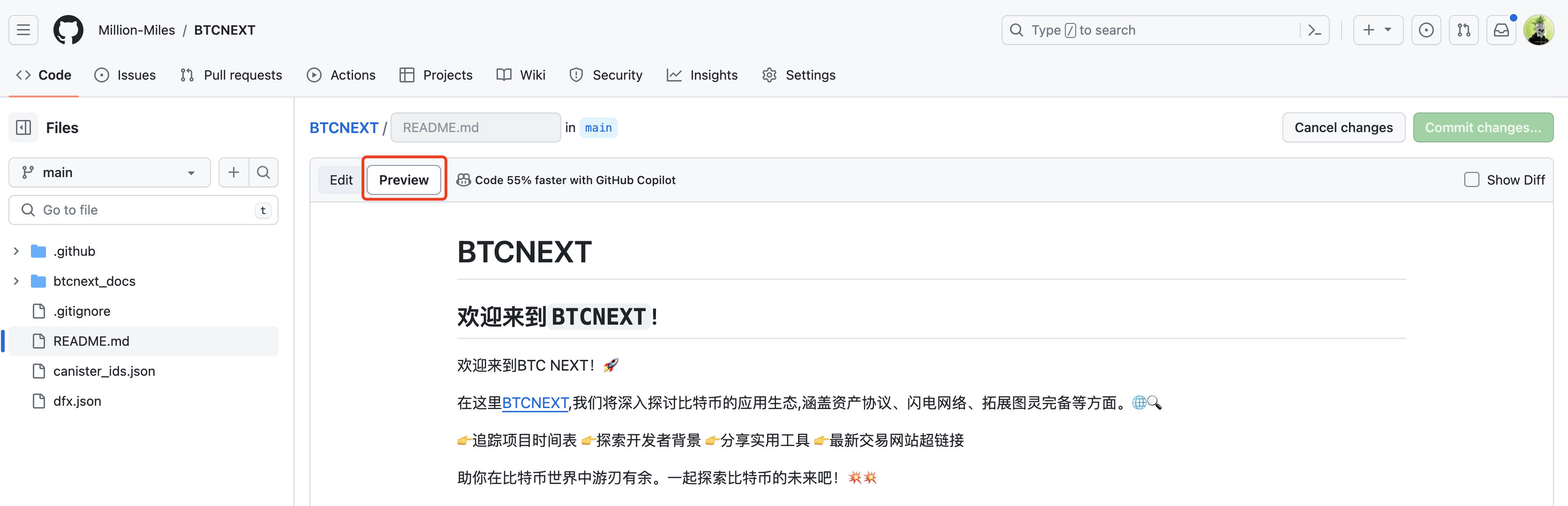Click Commit changes button
Screen dimensions: 1568x506
[1483, 128]
